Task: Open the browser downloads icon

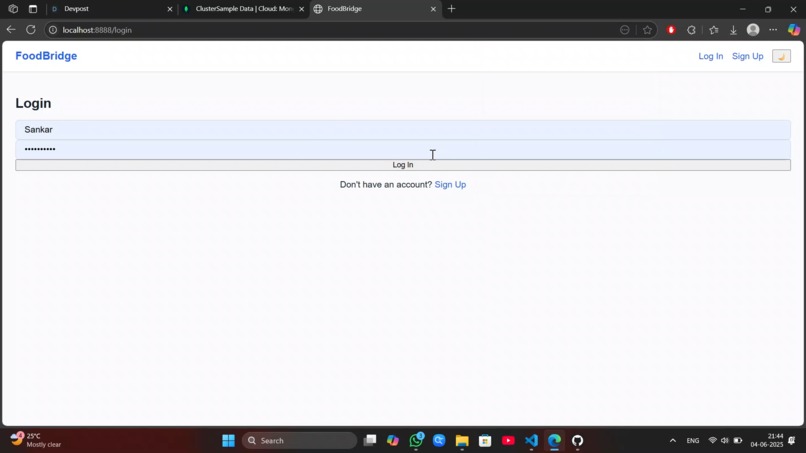Action: coord(733,30)
